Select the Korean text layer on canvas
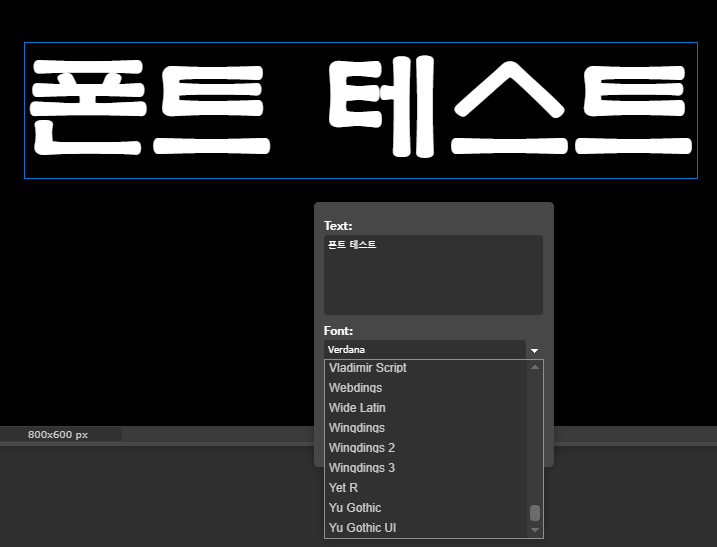This screenshot has width=717, height=547. point(361,110)
